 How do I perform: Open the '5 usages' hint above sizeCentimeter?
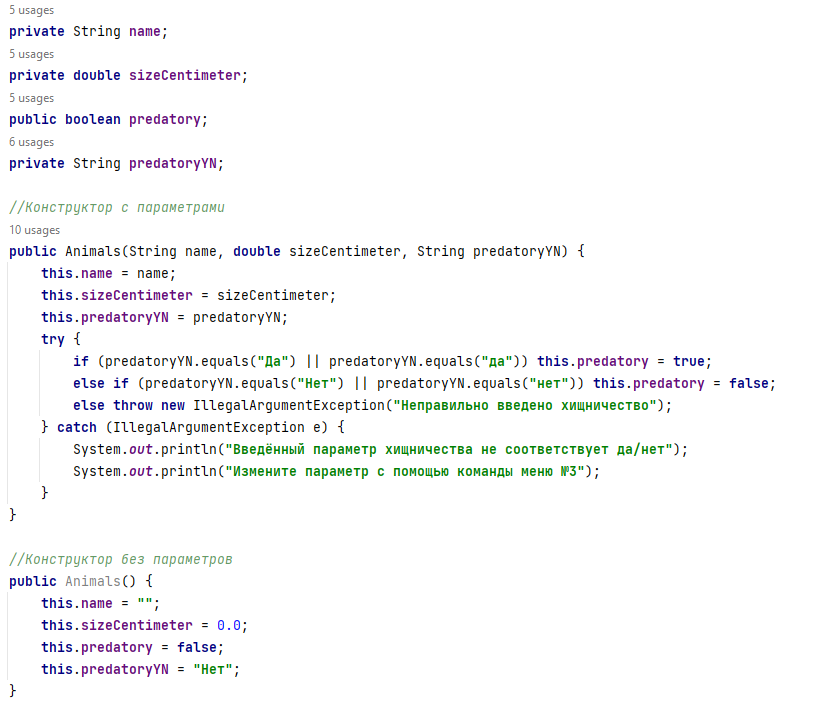[x=31, y=54]
